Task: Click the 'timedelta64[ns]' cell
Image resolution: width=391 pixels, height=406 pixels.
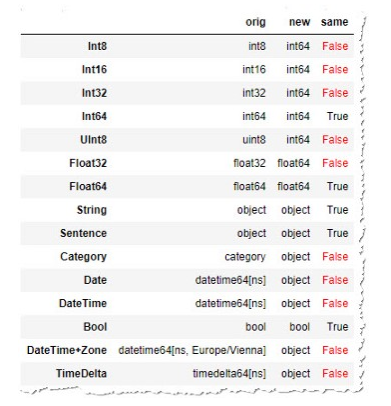Action: point(229,374)
